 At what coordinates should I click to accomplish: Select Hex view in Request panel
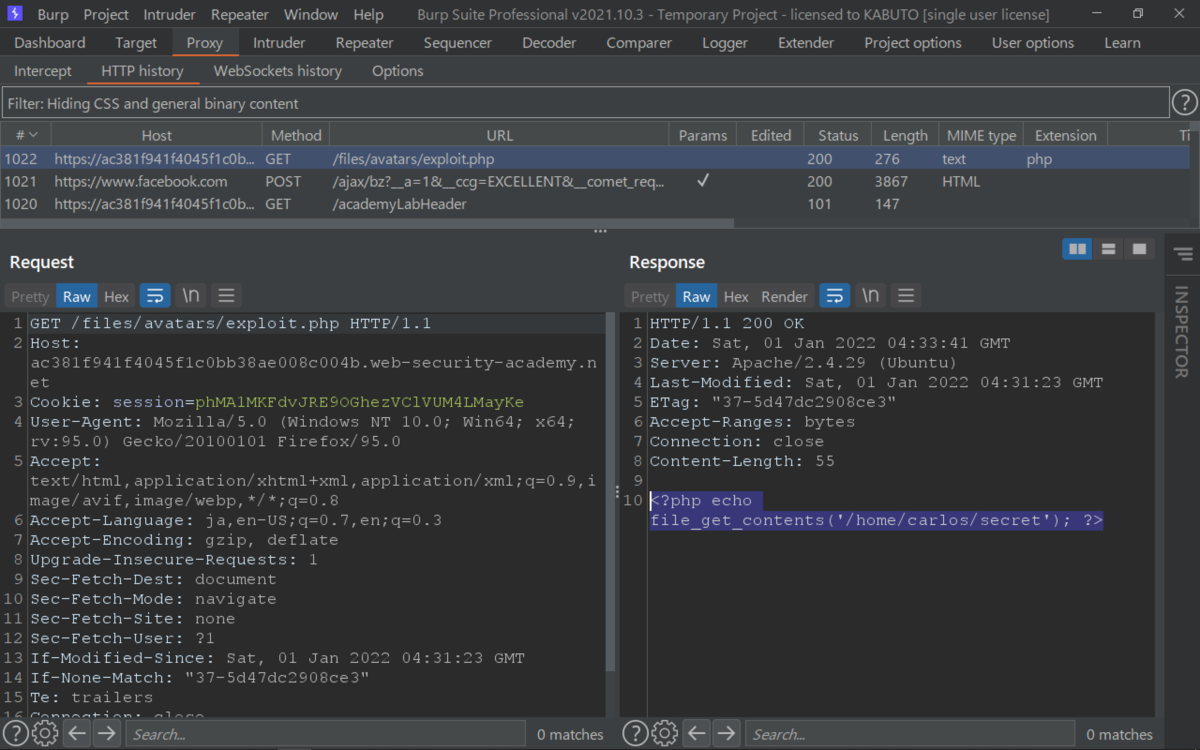point(117,296)
